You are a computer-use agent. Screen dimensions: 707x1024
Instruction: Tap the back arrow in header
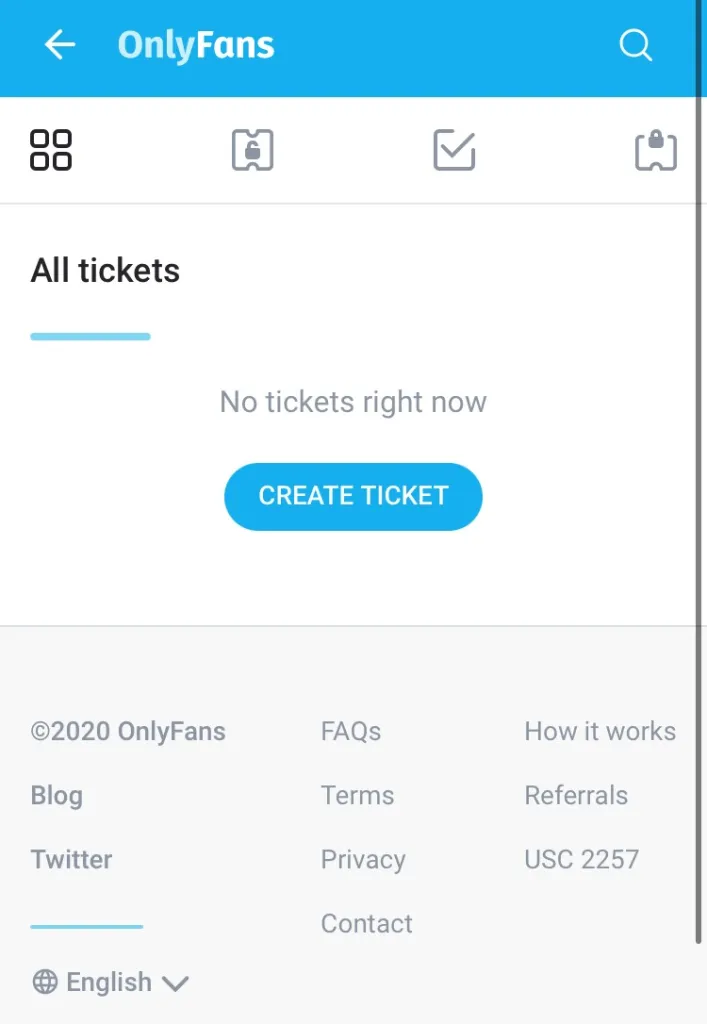pyautogui.click(x=60, y=45)
